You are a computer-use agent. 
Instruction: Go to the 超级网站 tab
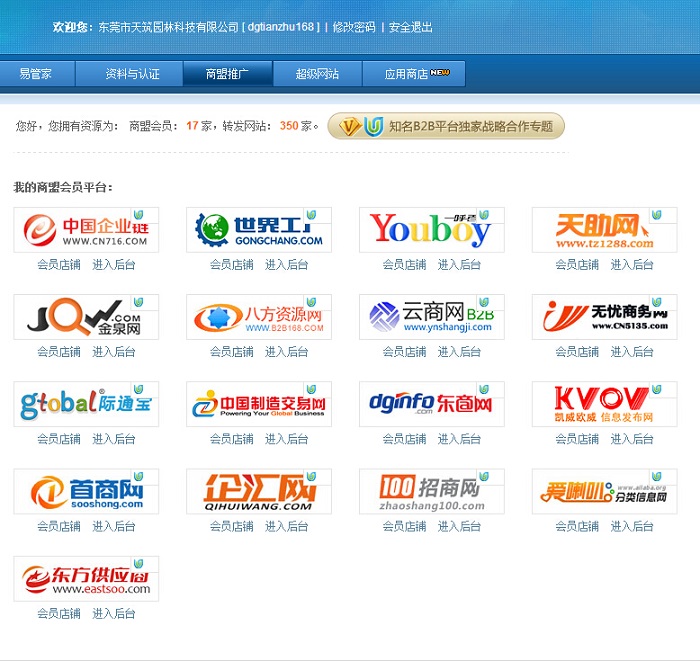pos(317,74)
